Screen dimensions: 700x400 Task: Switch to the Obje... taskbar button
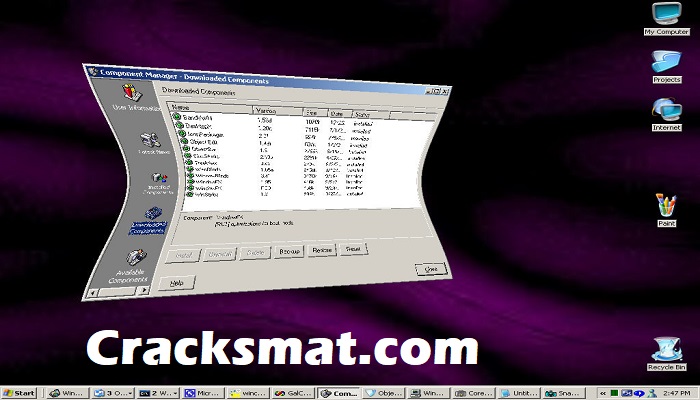coord(384,393)
